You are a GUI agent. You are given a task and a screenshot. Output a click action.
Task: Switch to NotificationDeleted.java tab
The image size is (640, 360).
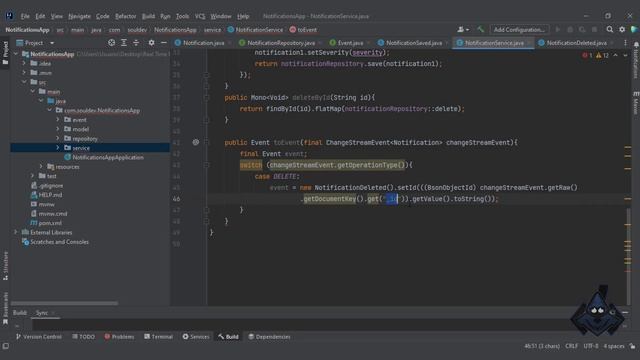[576, 43]
